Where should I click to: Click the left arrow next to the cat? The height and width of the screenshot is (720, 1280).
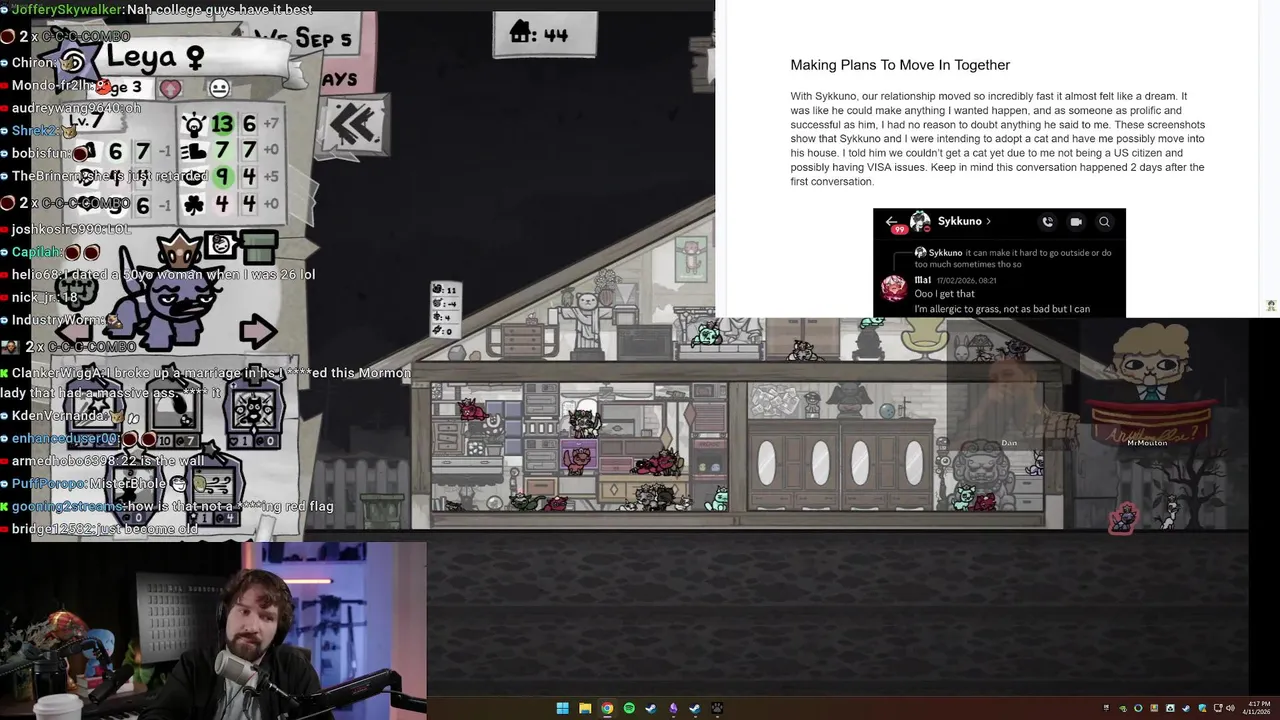pos(75,331)
